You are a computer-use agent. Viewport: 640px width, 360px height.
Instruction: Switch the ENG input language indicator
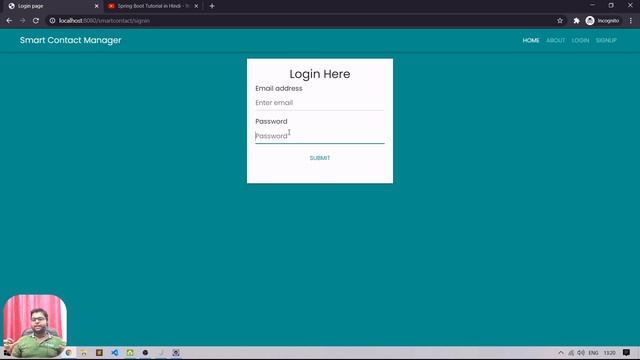593,353
